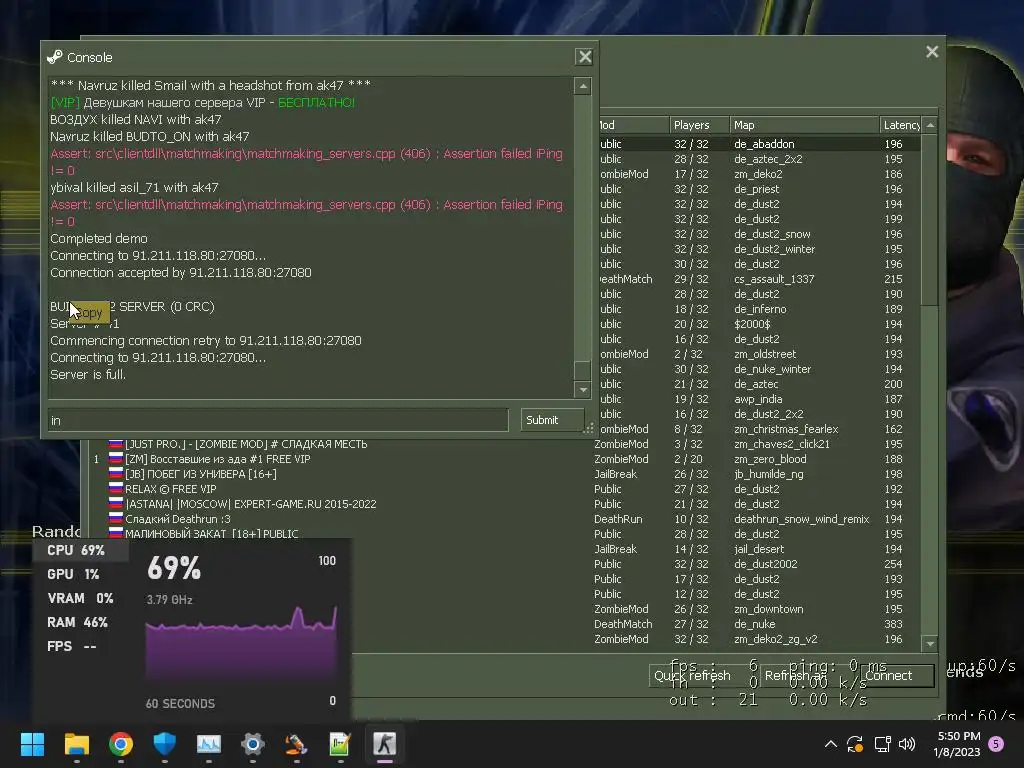Select deathrun_snow_wind_remix server row
This screenshot has height=768, width=1024.
tap(505, 519)
